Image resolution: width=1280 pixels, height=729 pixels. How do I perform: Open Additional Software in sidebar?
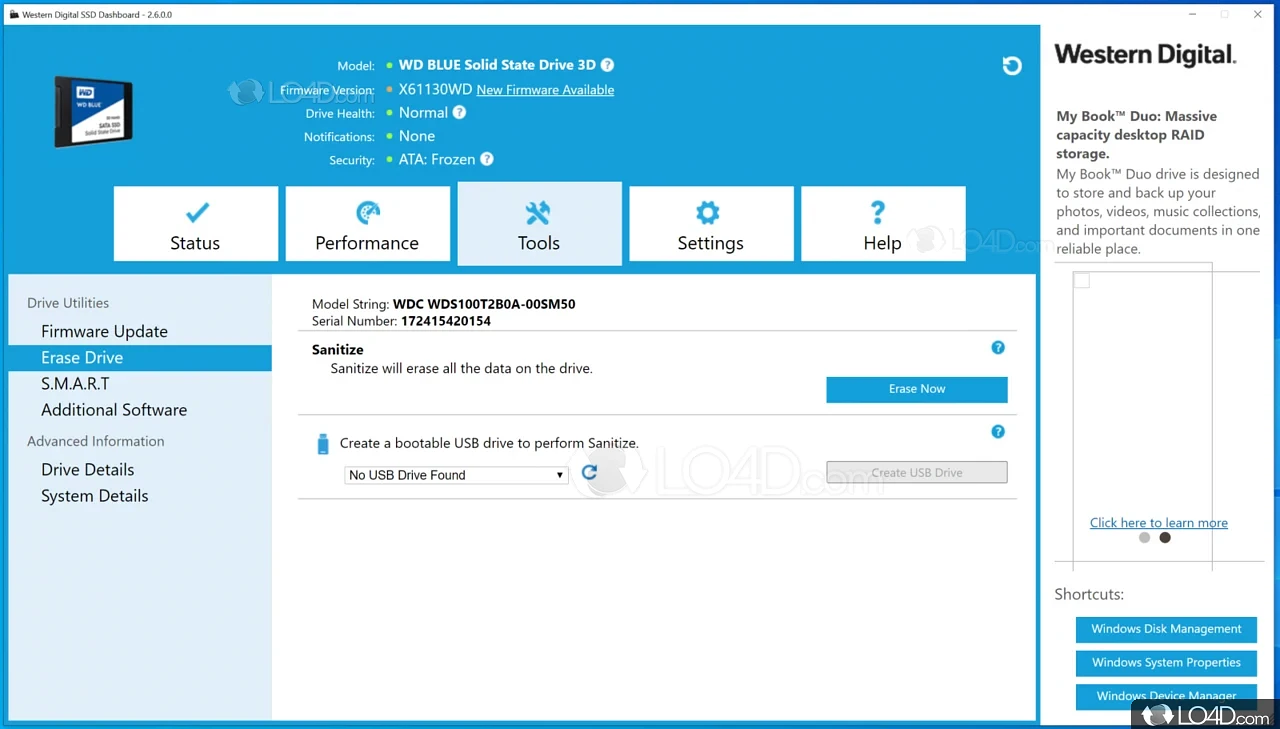tap(114, 410)
